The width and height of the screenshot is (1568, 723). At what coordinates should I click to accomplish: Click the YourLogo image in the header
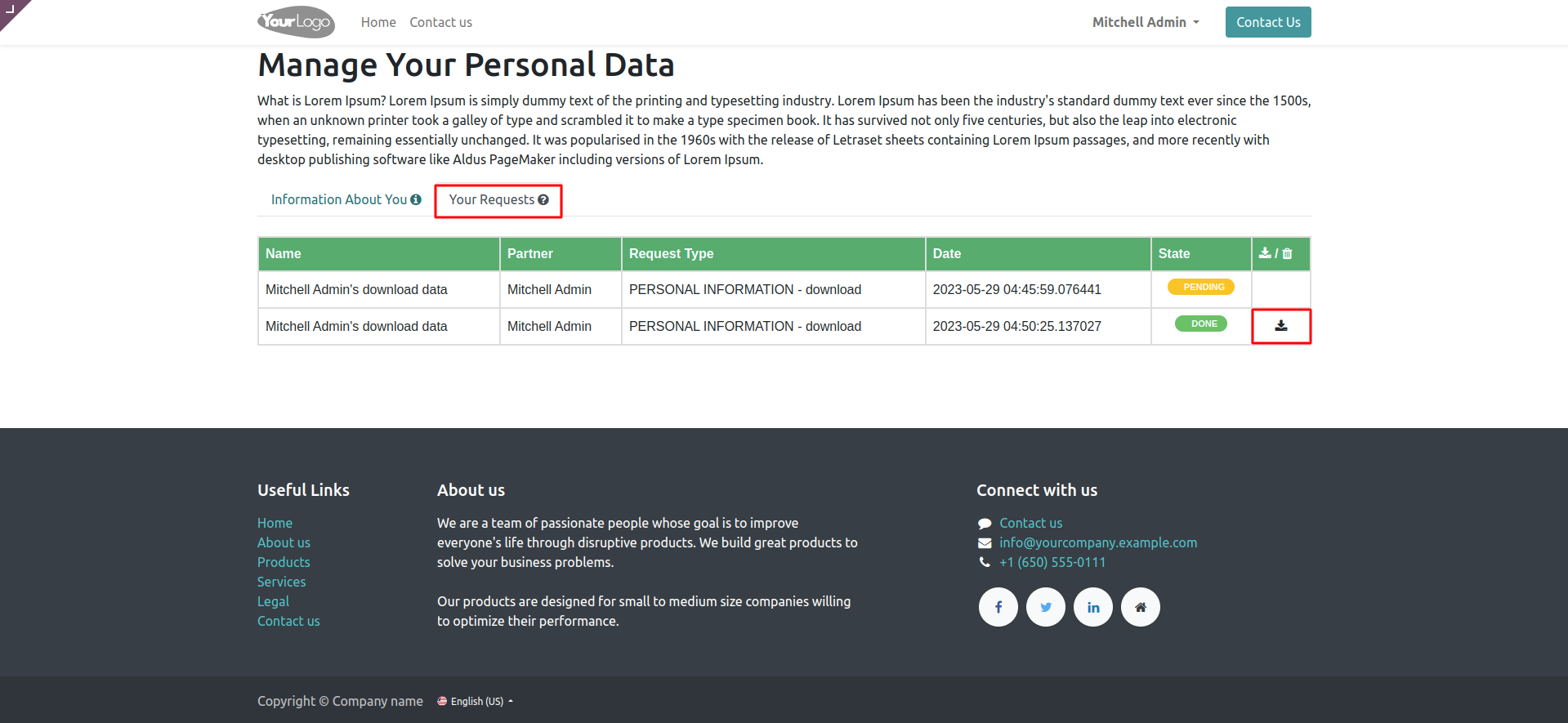(296, 22)
